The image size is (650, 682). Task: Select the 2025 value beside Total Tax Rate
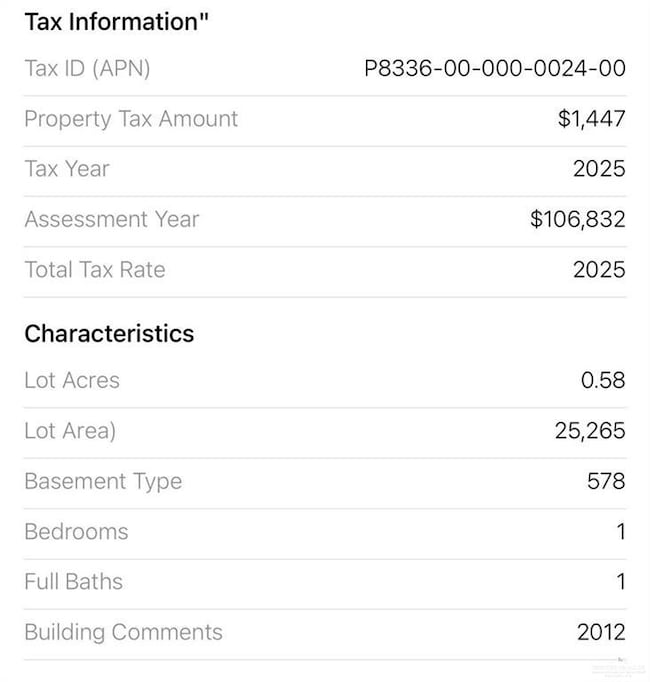coord(599,269)
